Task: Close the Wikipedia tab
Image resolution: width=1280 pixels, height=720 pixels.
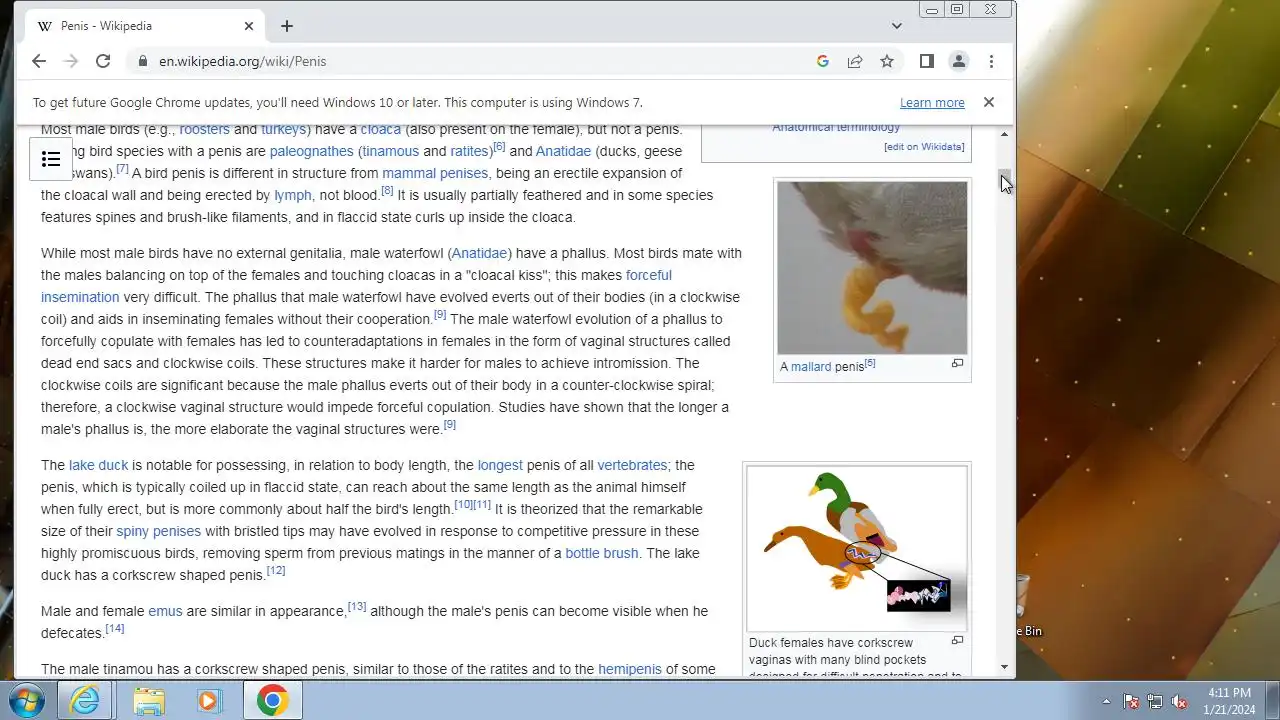Action: tap(249, 26)
